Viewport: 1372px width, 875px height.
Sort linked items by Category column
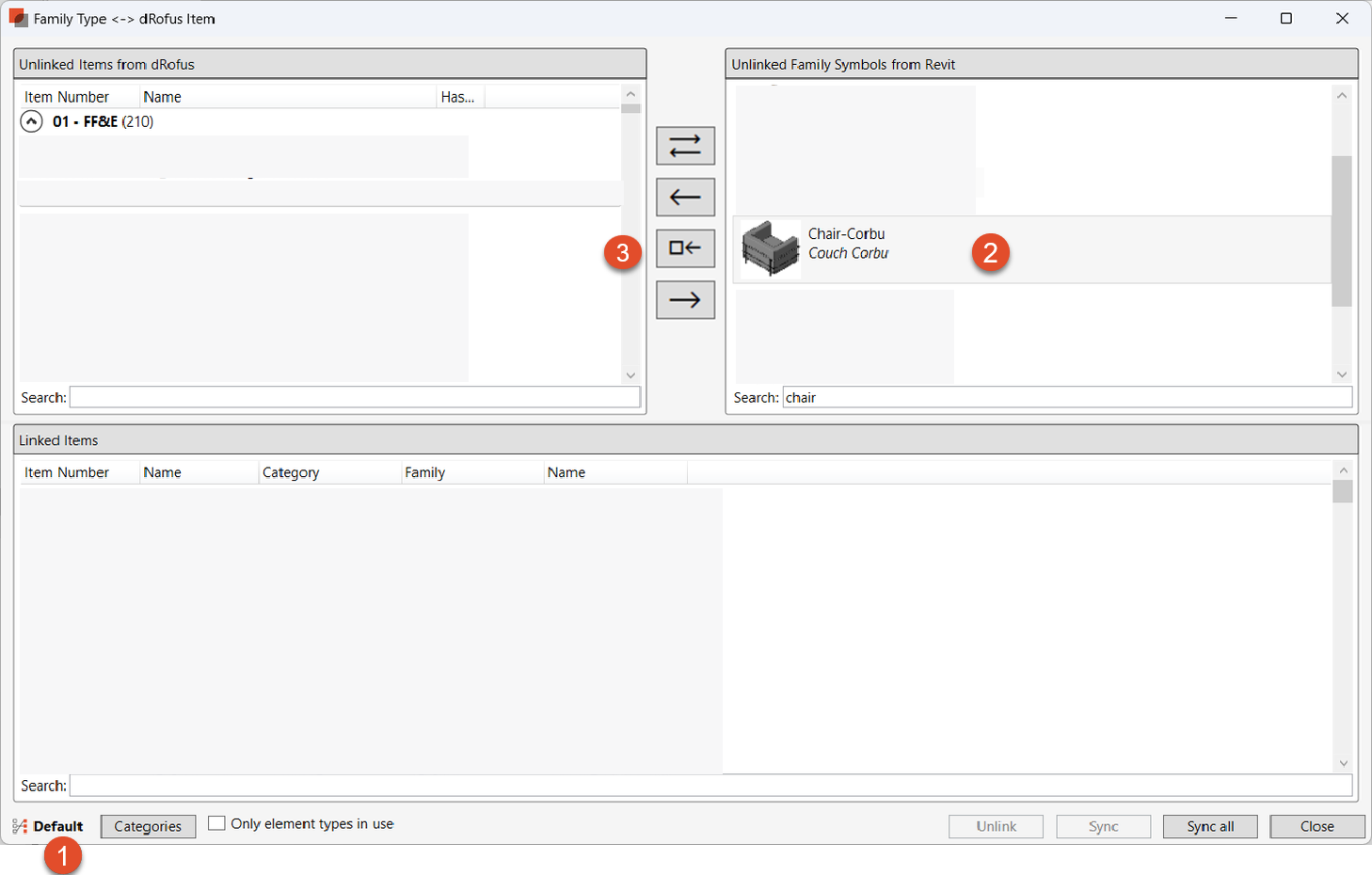(x=291, y=472)
